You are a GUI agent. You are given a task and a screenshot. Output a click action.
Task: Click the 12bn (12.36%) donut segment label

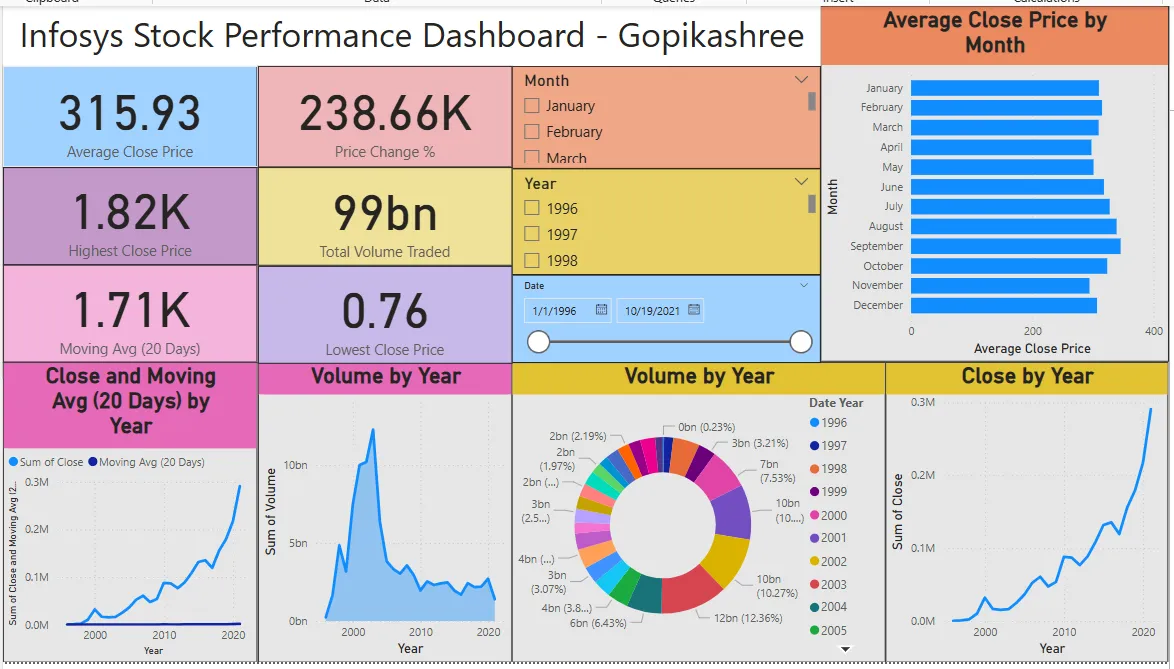point(748,618)
